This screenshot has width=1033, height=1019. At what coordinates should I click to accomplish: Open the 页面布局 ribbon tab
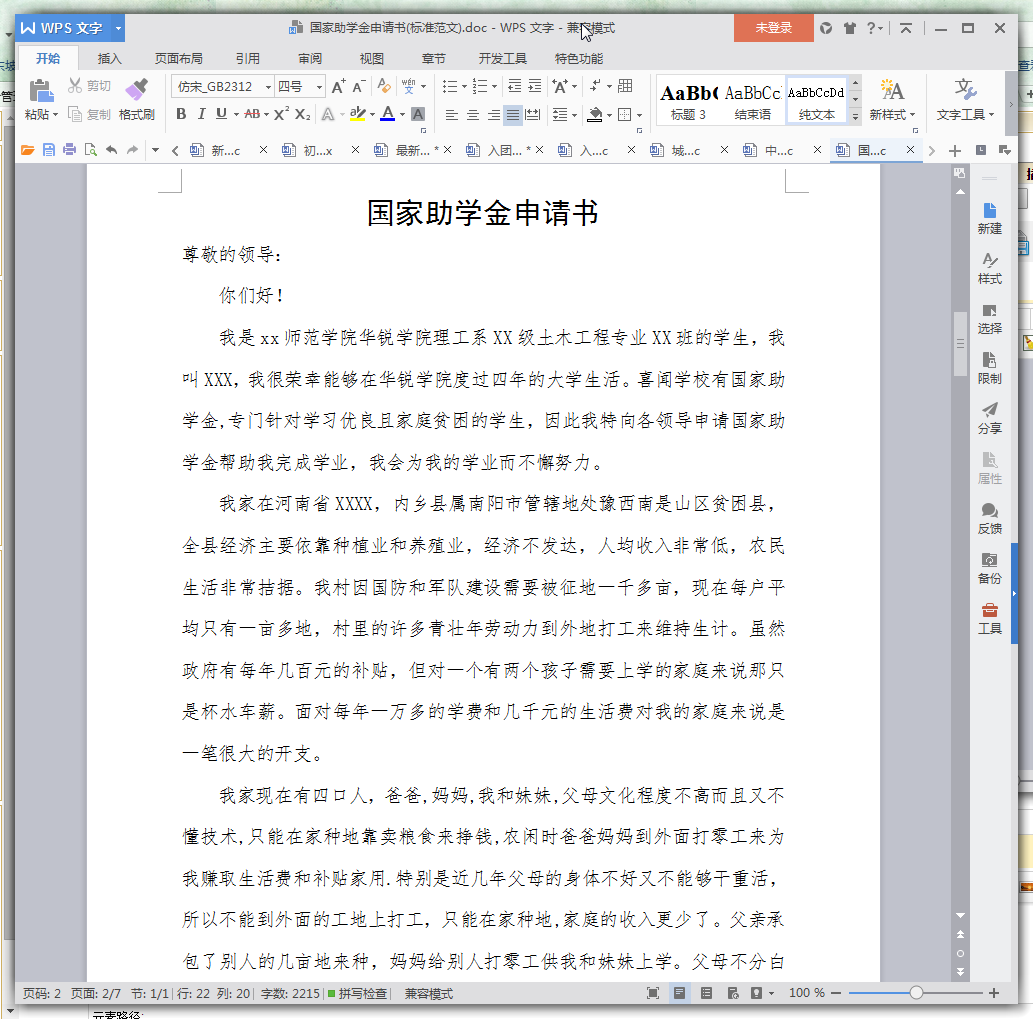pos(179,59)
